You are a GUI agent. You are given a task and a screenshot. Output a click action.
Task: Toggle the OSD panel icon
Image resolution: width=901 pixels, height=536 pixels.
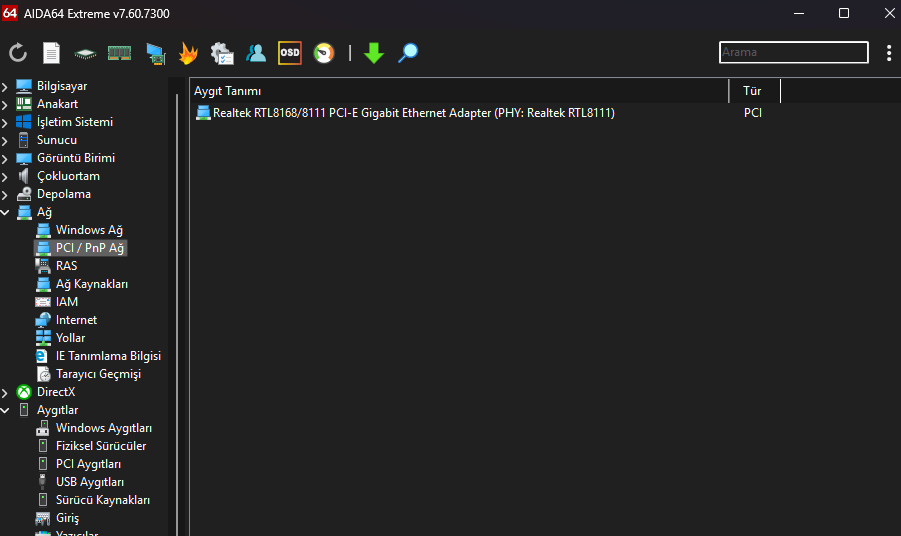pos(290,53)
